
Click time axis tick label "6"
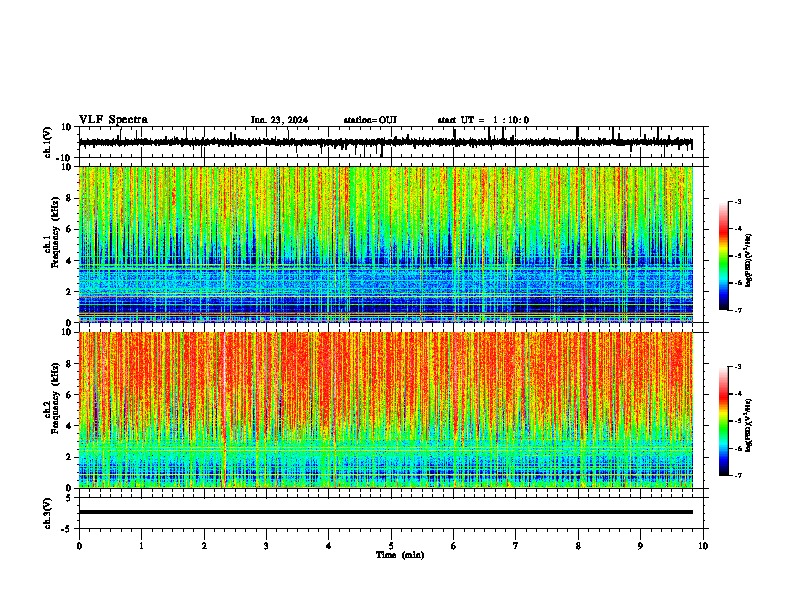click(454, 546)
